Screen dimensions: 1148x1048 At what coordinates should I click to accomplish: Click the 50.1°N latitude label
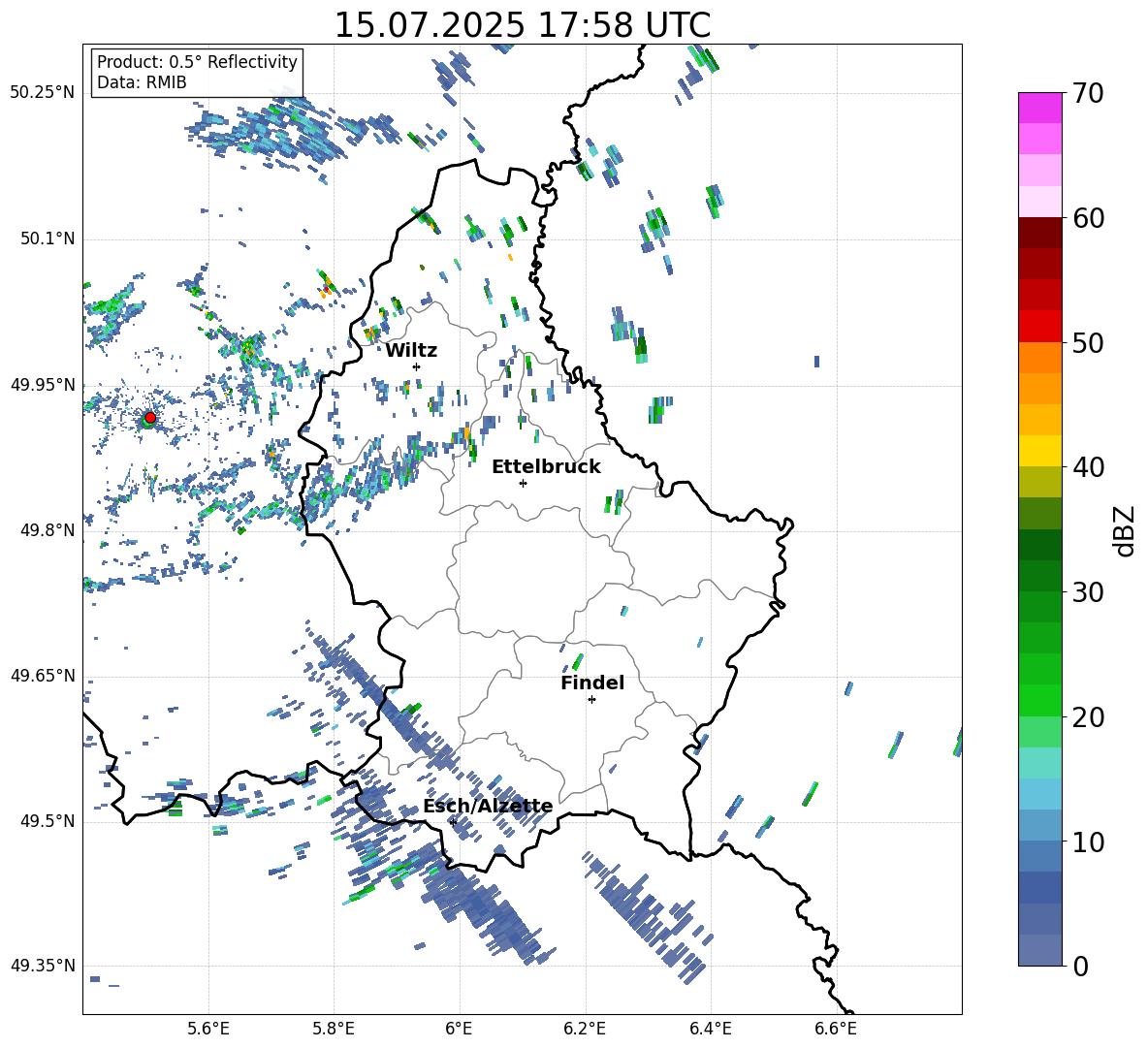(x=48, y=238)
